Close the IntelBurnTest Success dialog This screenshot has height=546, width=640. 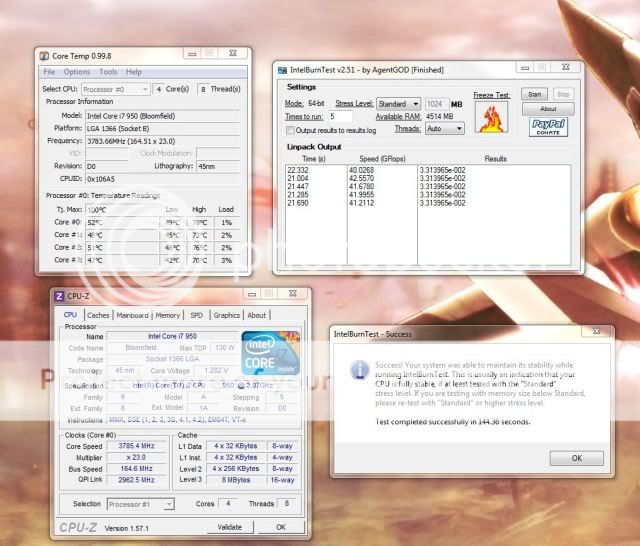597,331
